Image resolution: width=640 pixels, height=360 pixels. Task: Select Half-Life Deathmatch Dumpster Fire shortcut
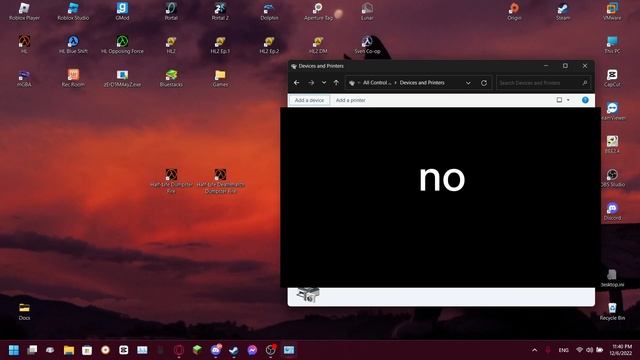pyautogui.click(x=220, y=181)
